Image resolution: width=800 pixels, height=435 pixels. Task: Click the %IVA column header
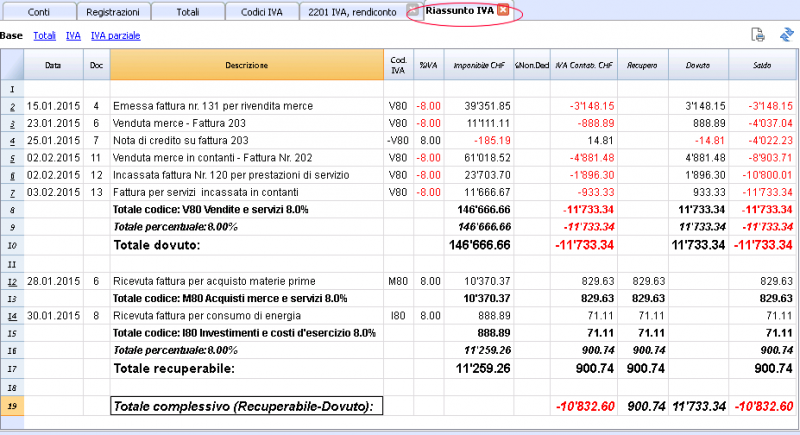click(x=429, y=65)
